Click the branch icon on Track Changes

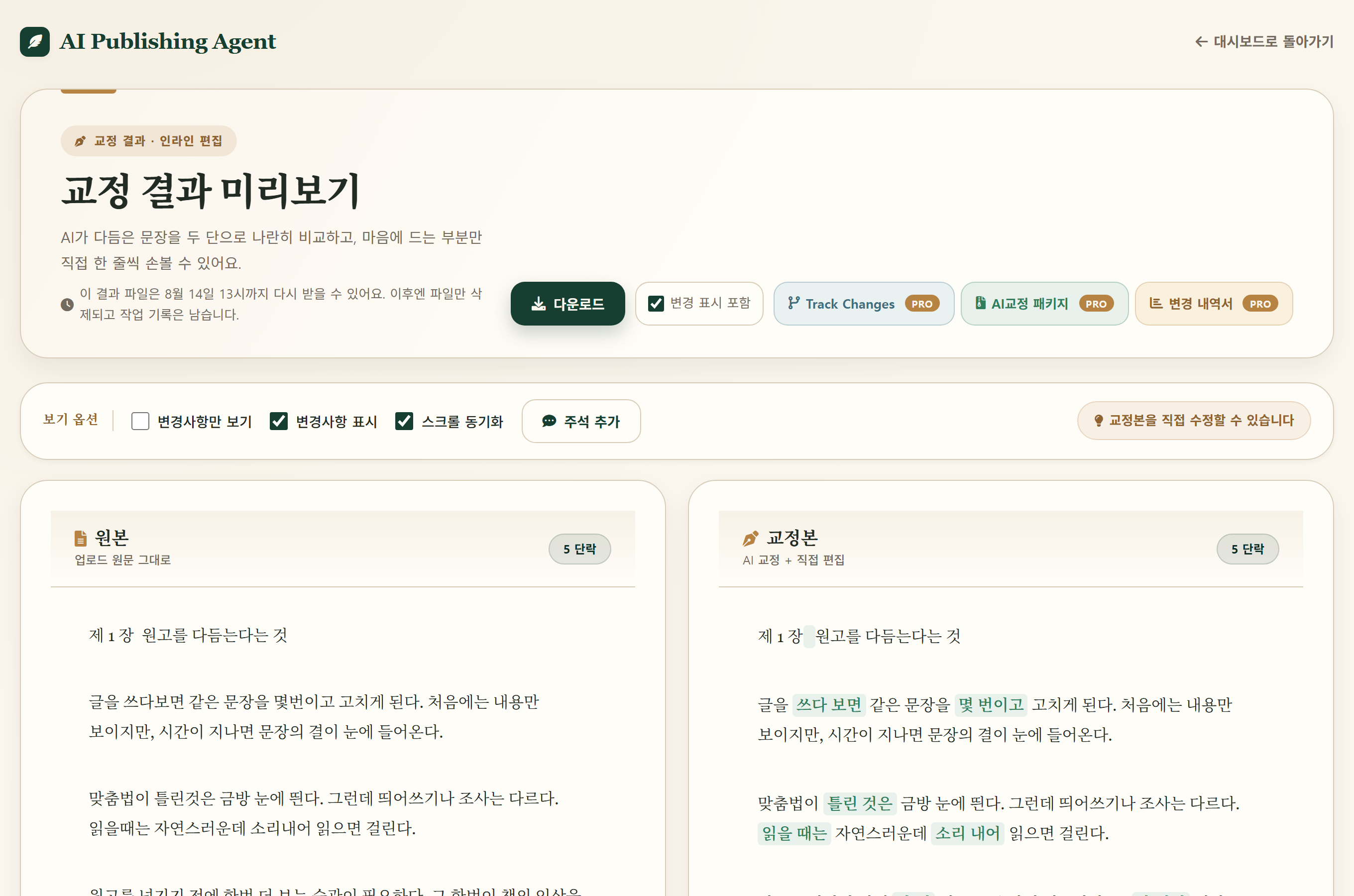(x=793, y=304)
